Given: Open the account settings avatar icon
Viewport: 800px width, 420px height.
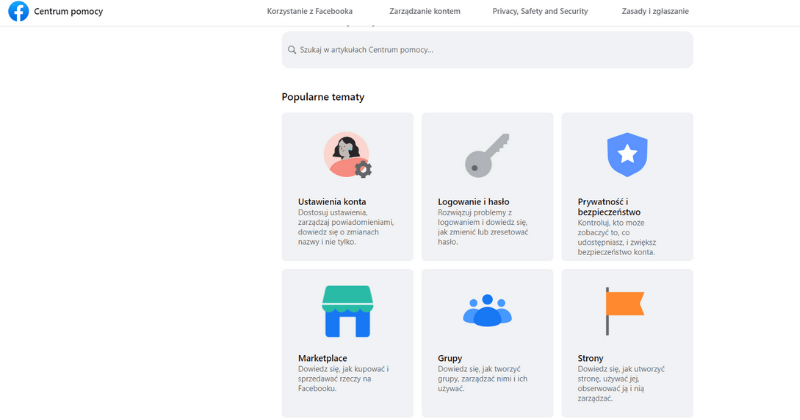Looking at the screenshot, I should point(348,155).
